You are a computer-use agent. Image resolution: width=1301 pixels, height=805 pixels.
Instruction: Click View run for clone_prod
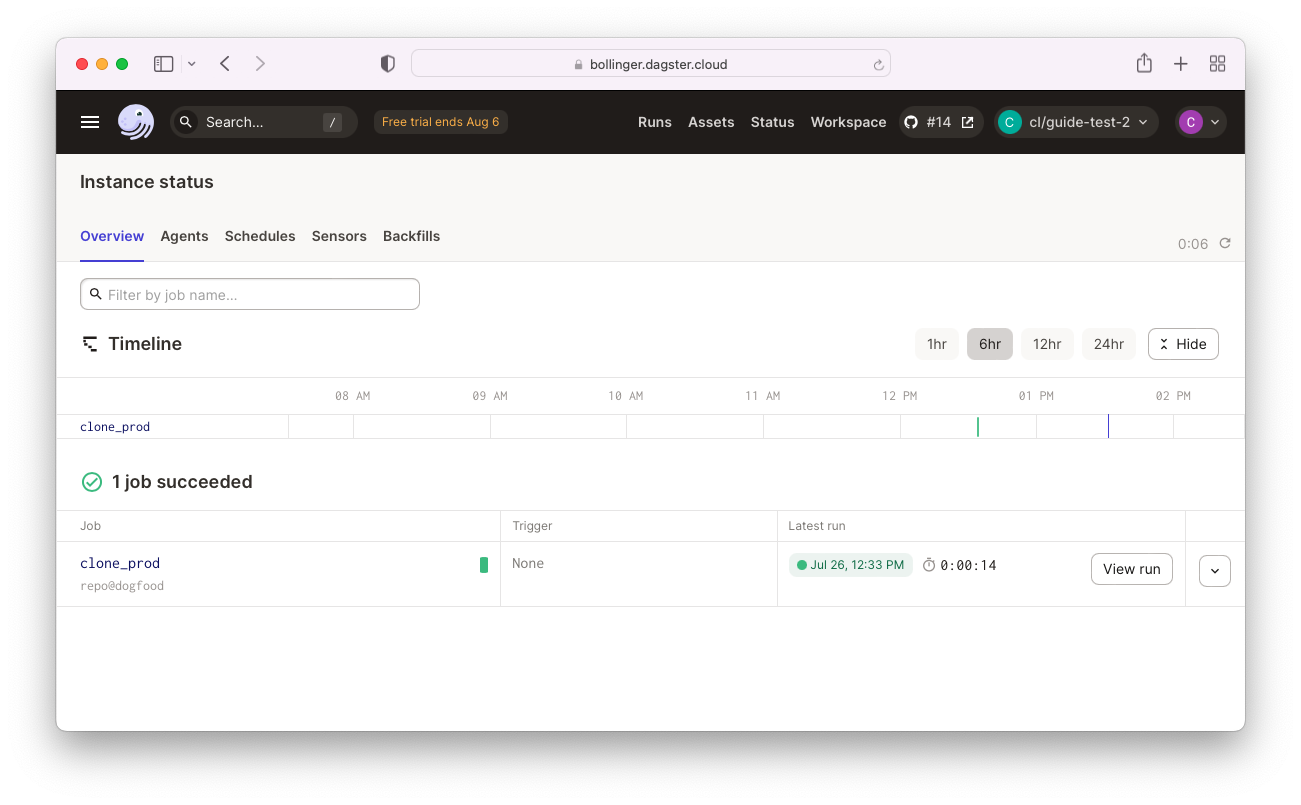click(1131, 568)
